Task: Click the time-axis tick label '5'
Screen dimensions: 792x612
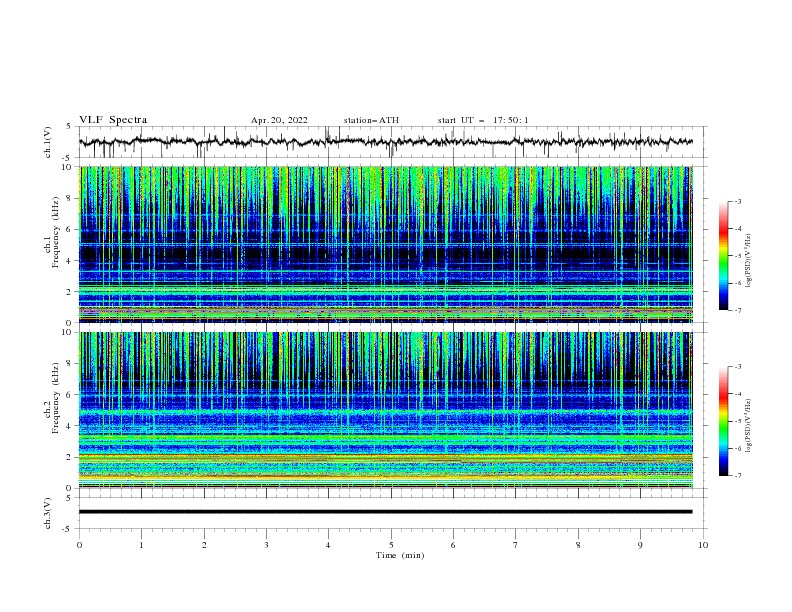Action: (x=391, y=545)
